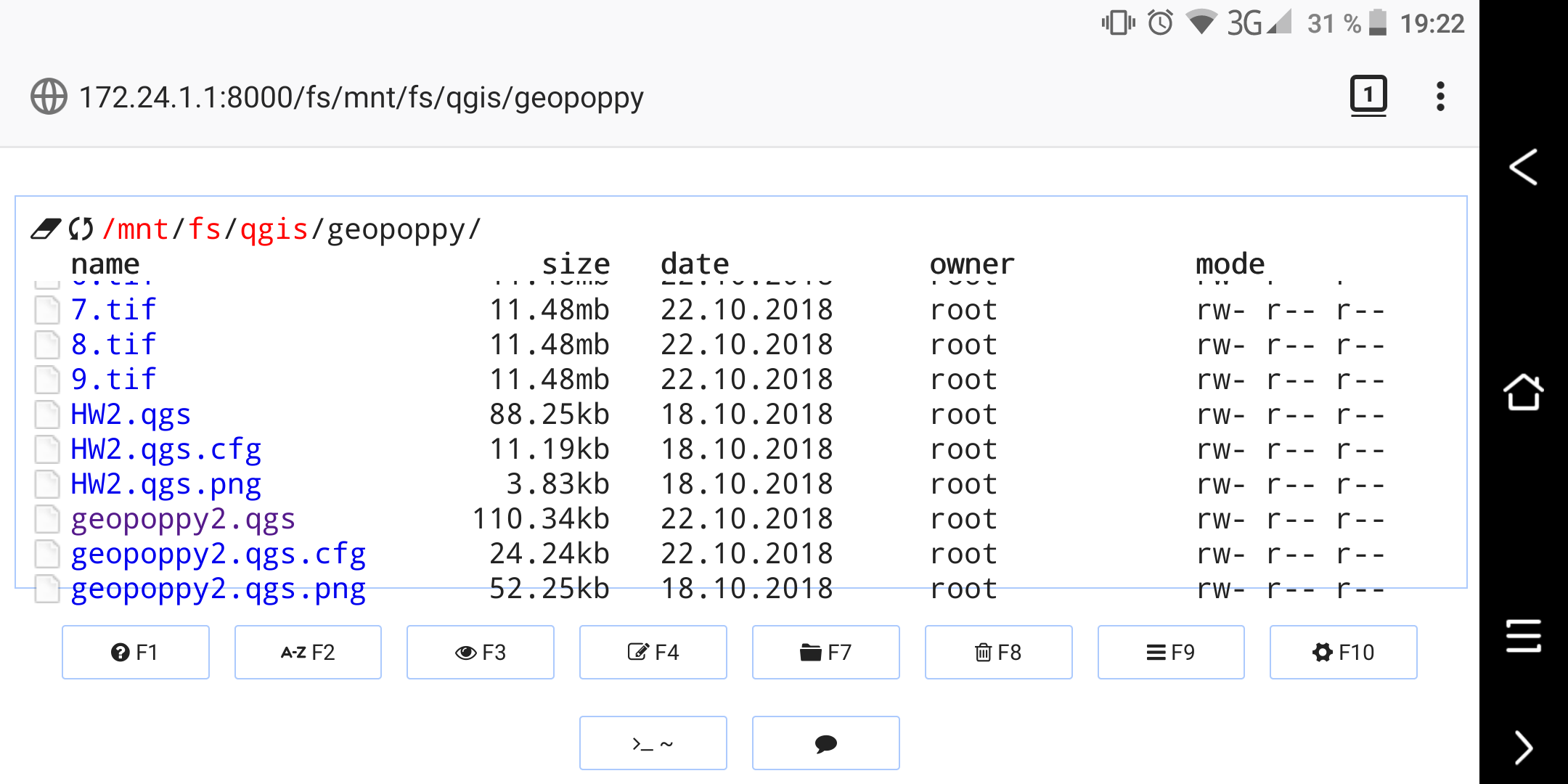
Task: Open the terminal console button
Action: pos(653,743)
